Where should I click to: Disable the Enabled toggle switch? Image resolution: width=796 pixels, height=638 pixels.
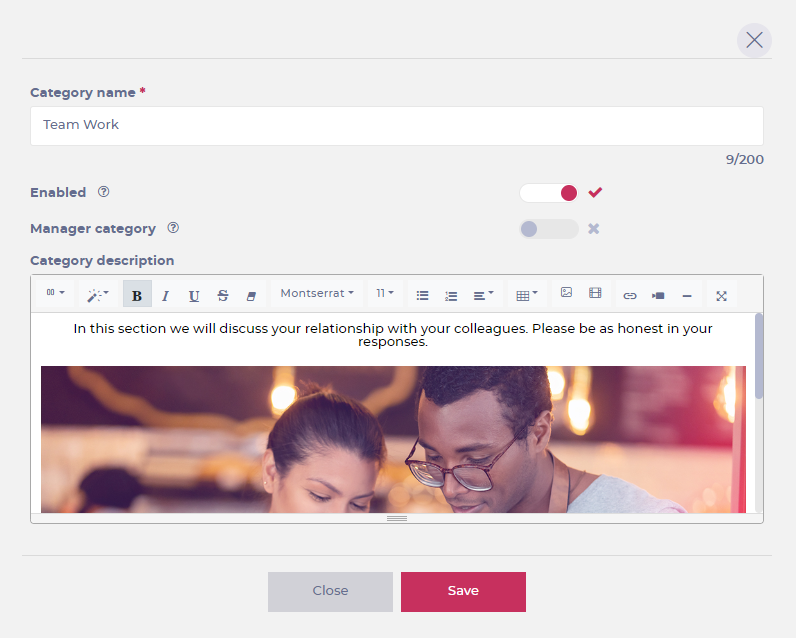[x=549, y=193]
